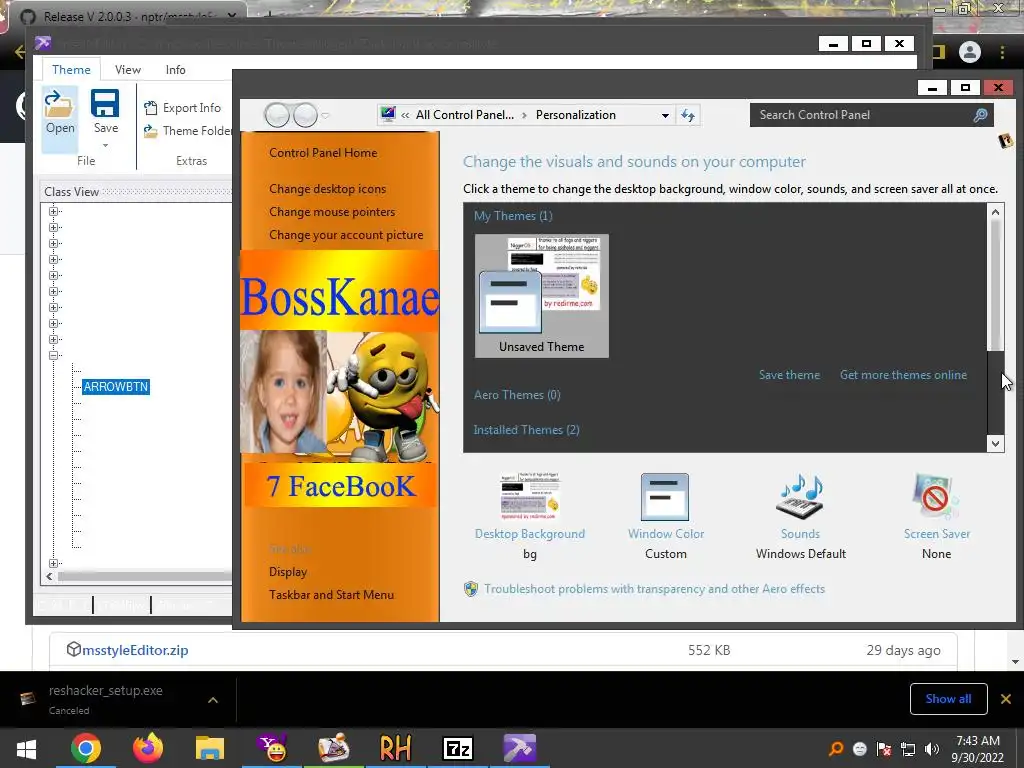The height and width of the screenshot is (768, 1024).
Task: Open the chevron menu next to reshacker_setup.exe
Action: tap(213, 699)
